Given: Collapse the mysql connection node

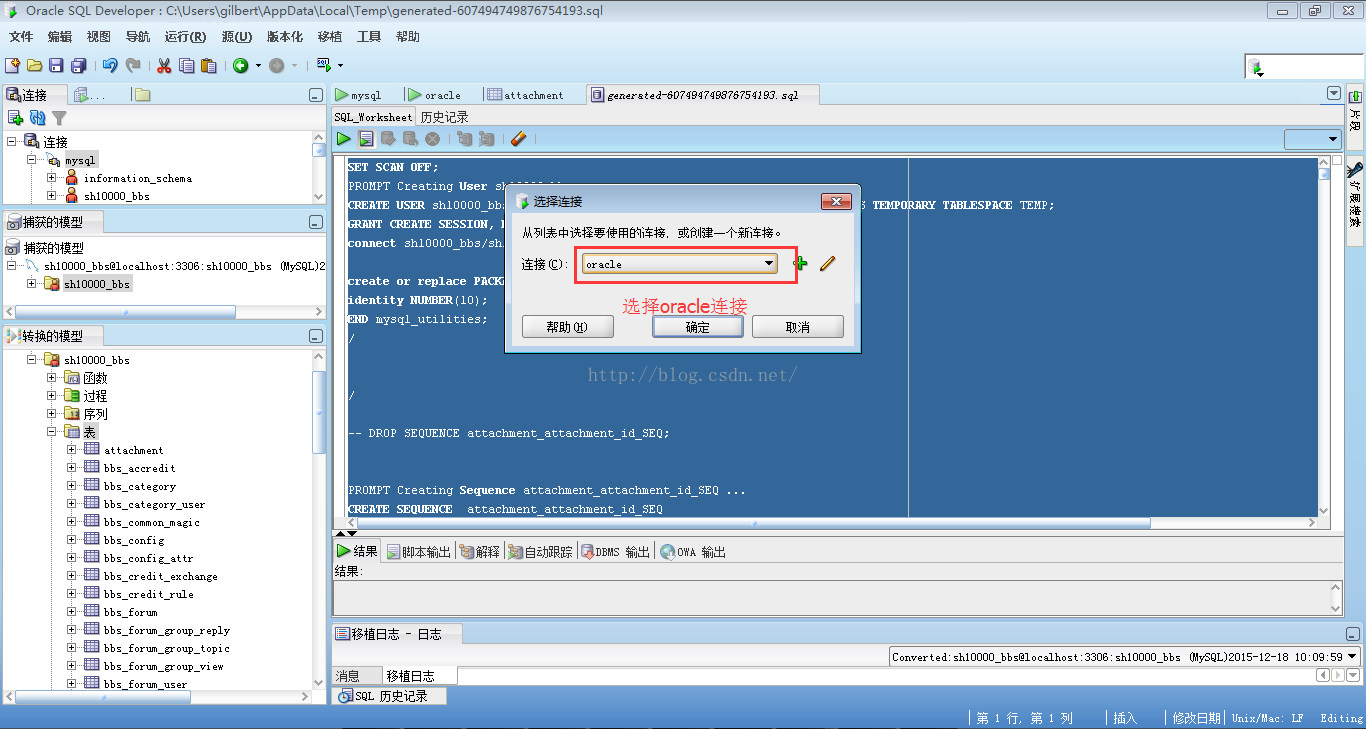Looking at the screenshot, I should tap(32, 160).
